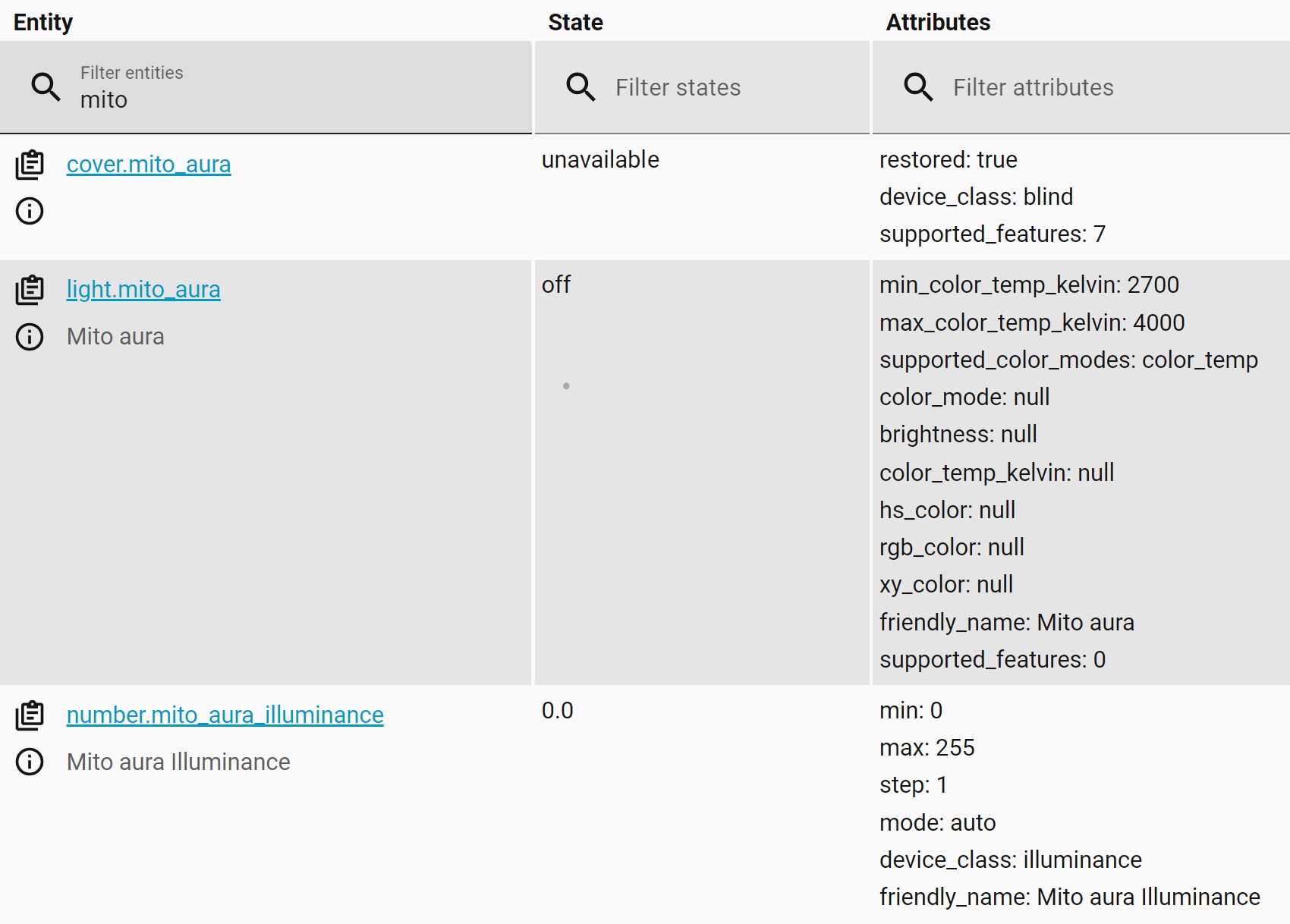Viewport: 1290px width, 924px height.
Task: Click the search icon beside Filter attributes
Action: tap(918, 87)
